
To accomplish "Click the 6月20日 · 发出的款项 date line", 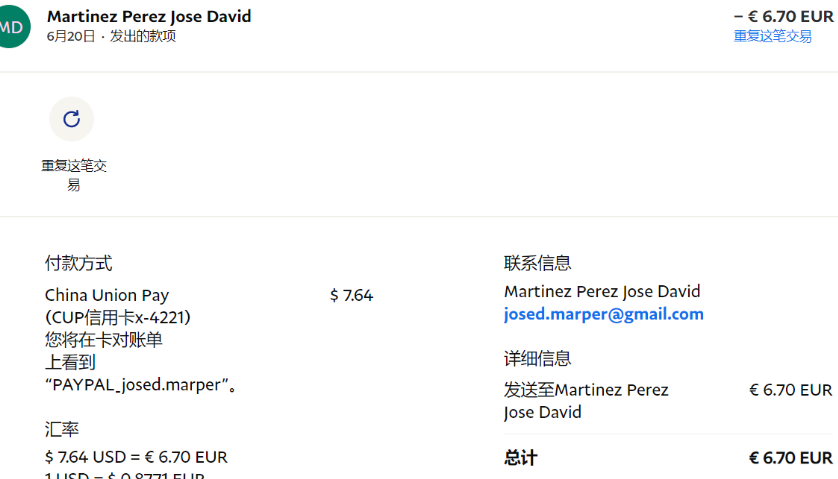I will coord(111,36).
